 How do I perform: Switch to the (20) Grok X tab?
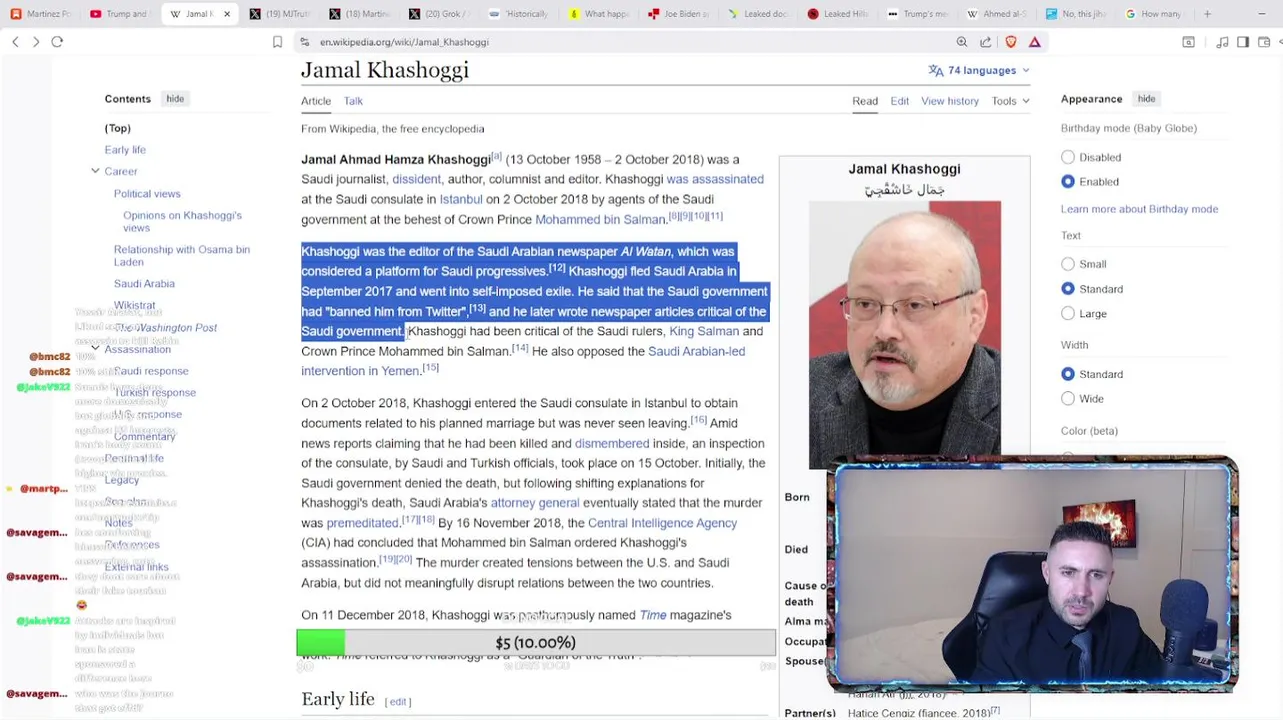click(x=440, y=14)
